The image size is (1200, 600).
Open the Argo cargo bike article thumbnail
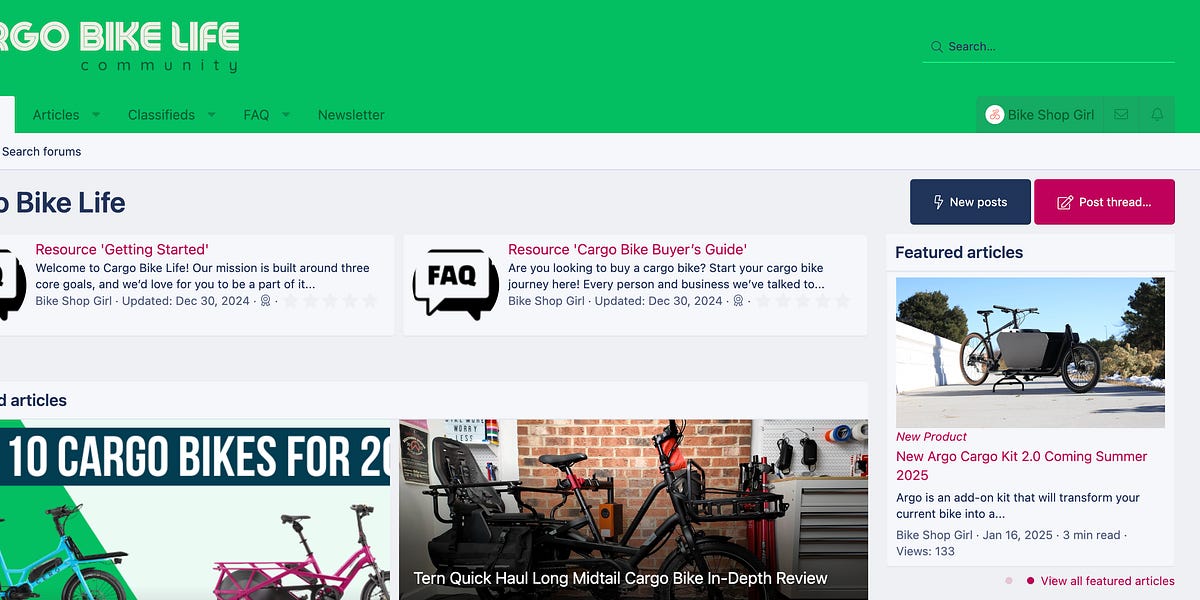(1030, 352)
